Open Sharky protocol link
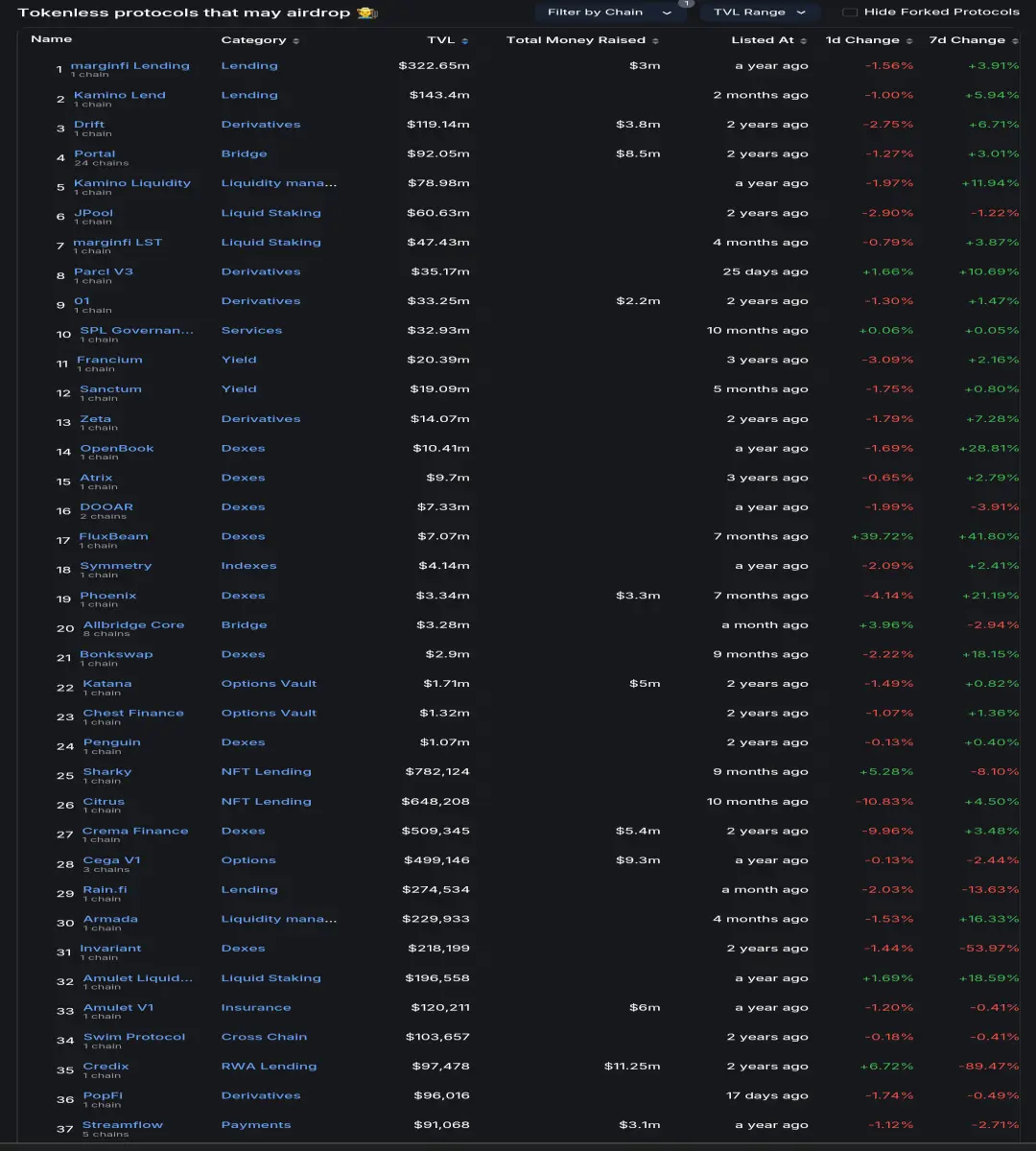The image size is (1036, 1151). pyautogui.click(x=107, y=771)
